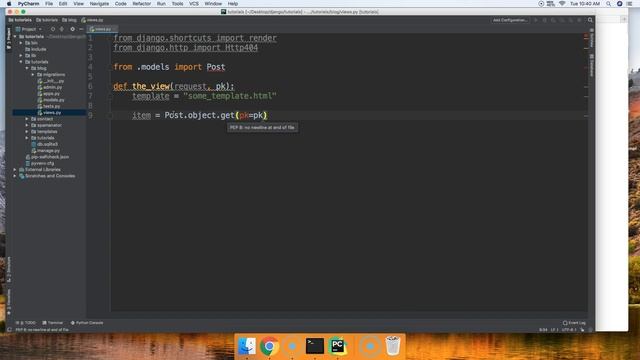Screen dimensions: 640x360
Task: Click the project panel settings gear icon
Action: coord(72,29)
